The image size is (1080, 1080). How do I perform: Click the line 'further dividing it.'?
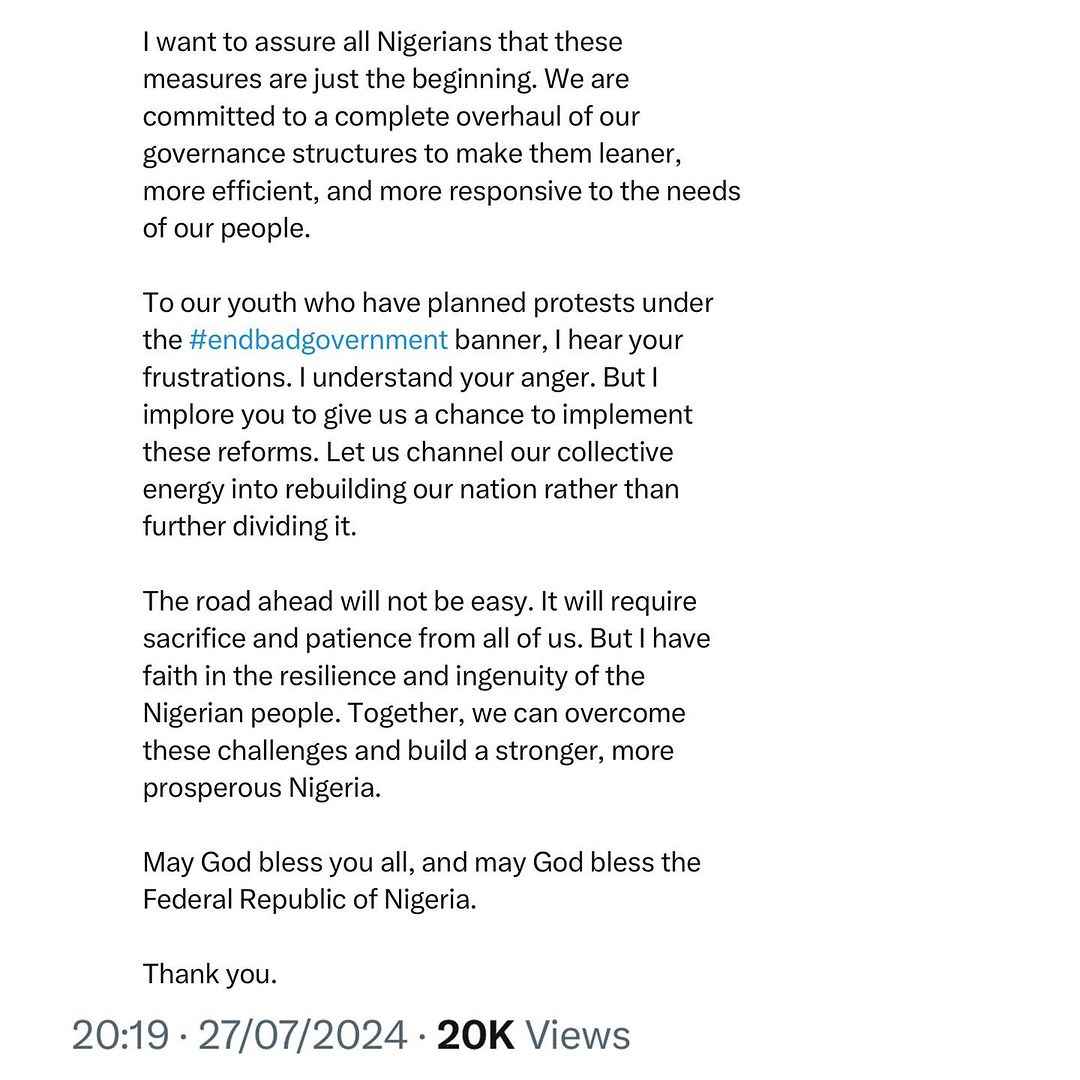click(250, 527)
